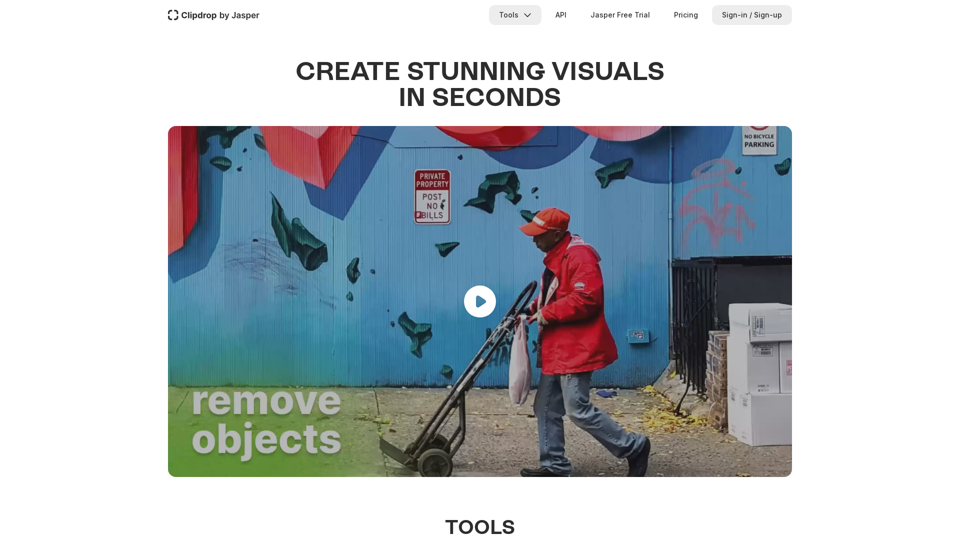Click the man's red cap

[544, 221]
